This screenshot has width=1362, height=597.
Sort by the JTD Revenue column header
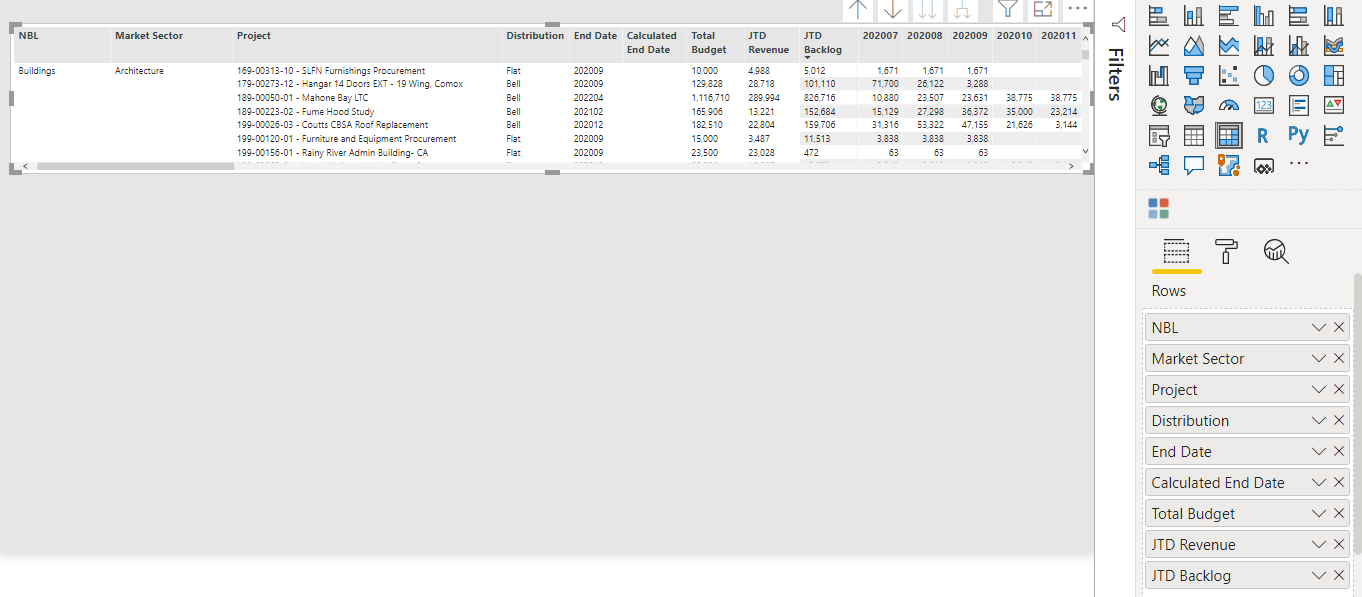(768, 43)
